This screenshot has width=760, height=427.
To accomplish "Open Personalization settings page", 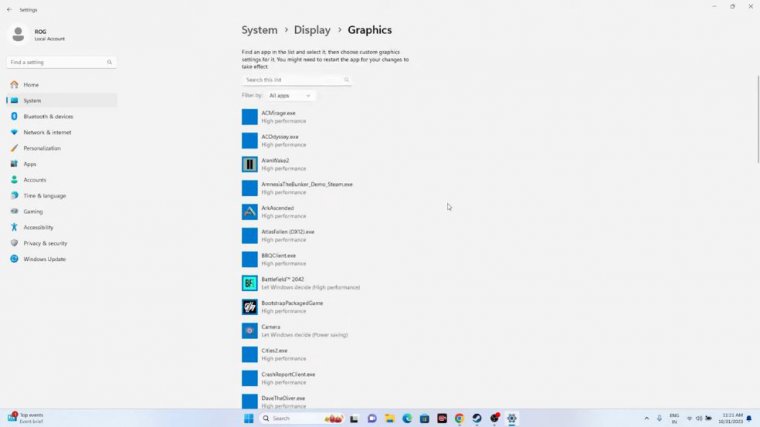I will click(x=42, y=148).
